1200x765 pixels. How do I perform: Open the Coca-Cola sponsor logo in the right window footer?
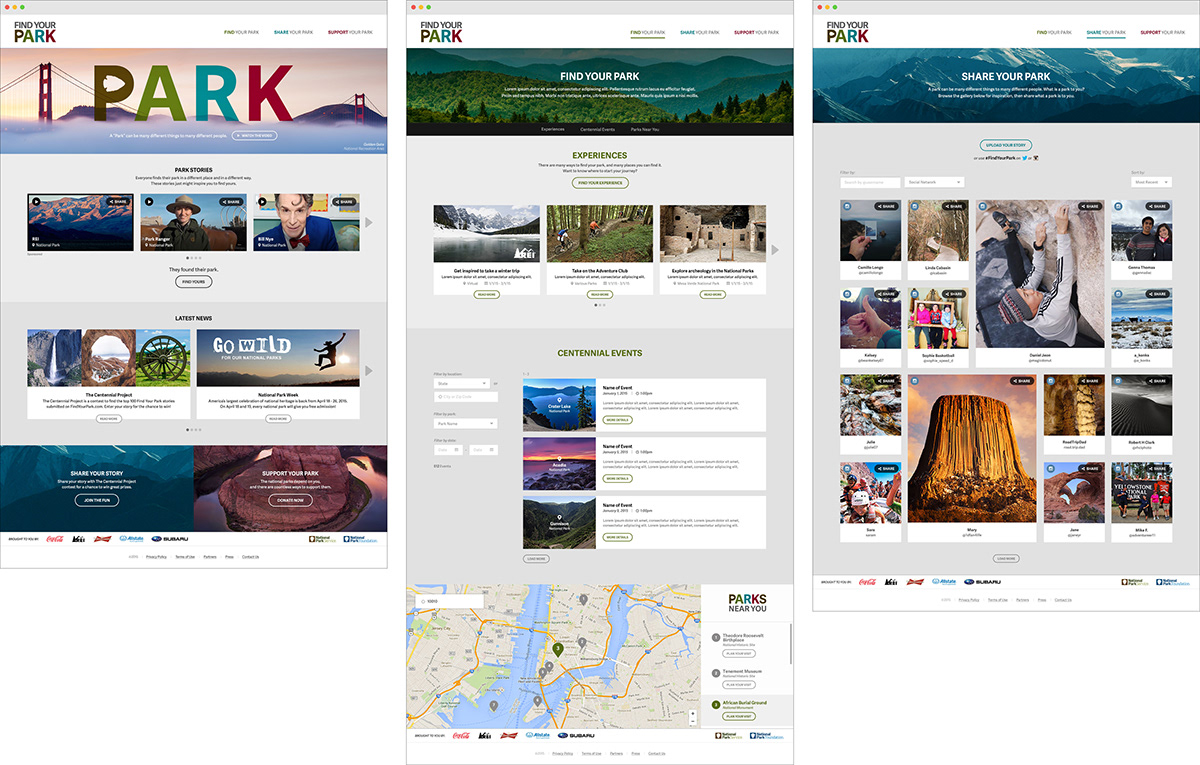coord(867,581)
